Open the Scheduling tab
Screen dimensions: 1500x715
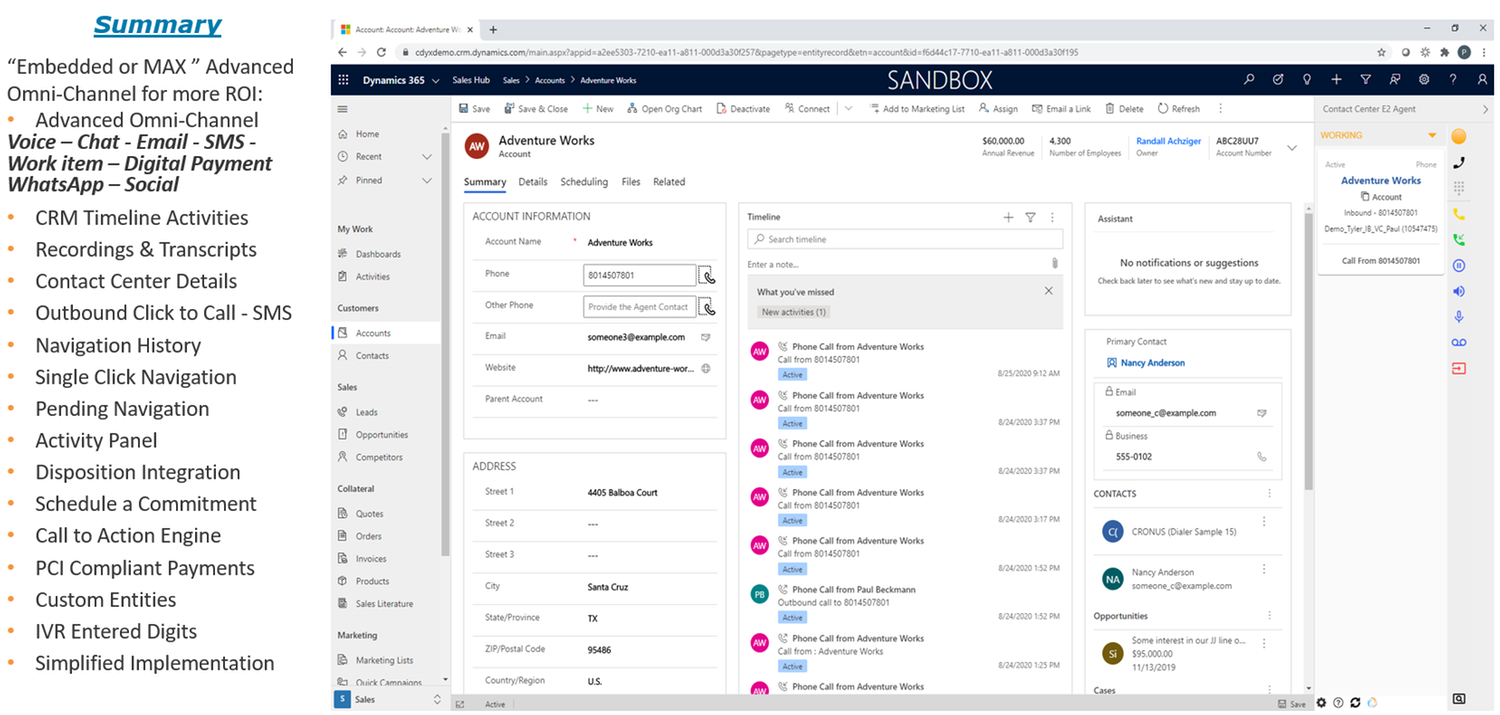coord(584,182)
